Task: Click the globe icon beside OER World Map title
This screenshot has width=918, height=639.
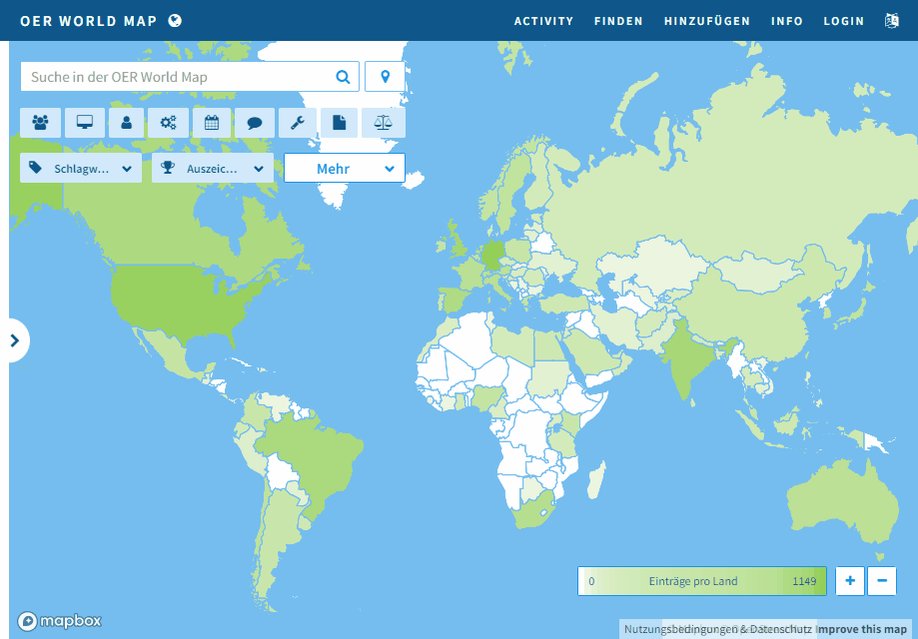Action: point(175,20)
